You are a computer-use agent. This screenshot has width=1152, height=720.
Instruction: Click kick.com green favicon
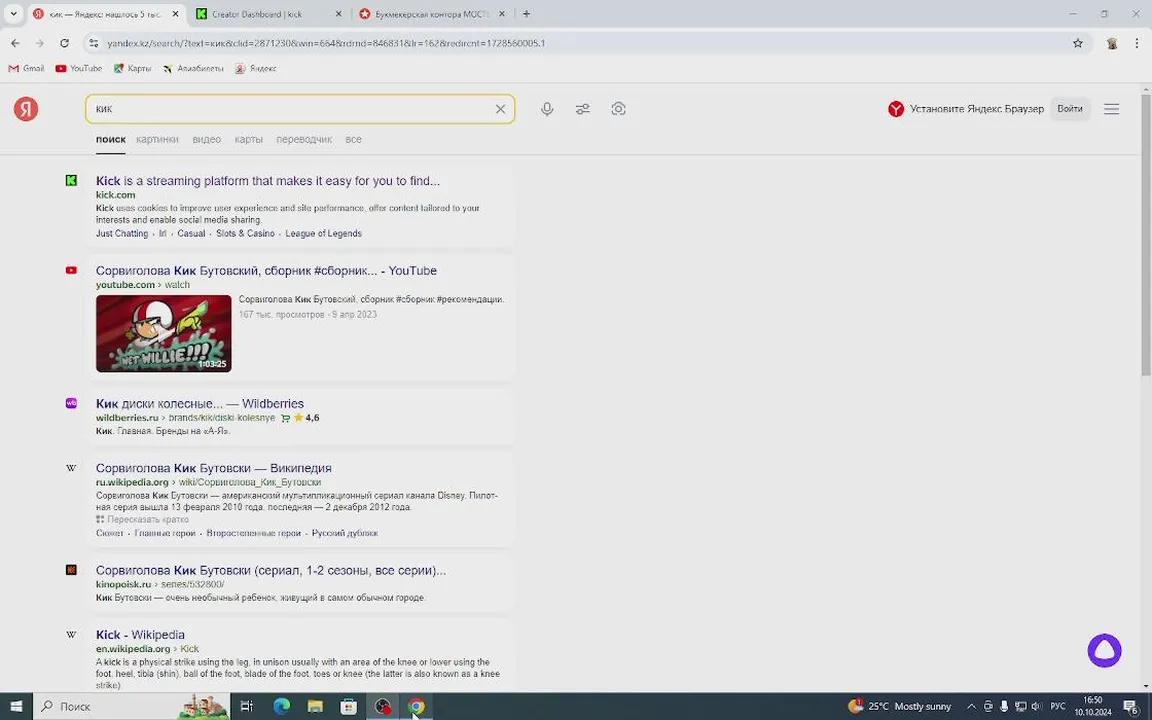tap(71, 181)
